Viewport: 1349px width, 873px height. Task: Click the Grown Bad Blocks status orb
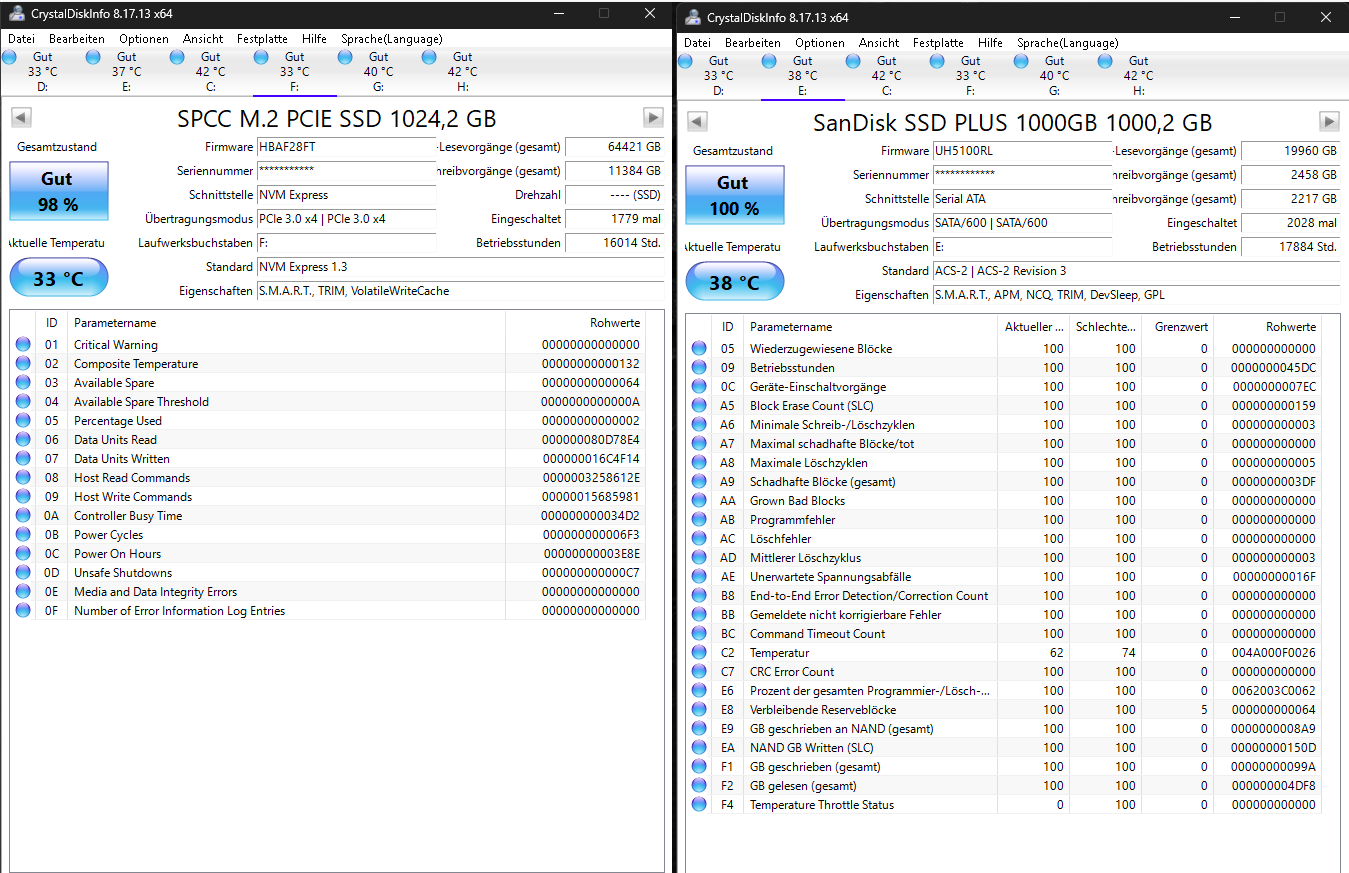click(699, 501)
